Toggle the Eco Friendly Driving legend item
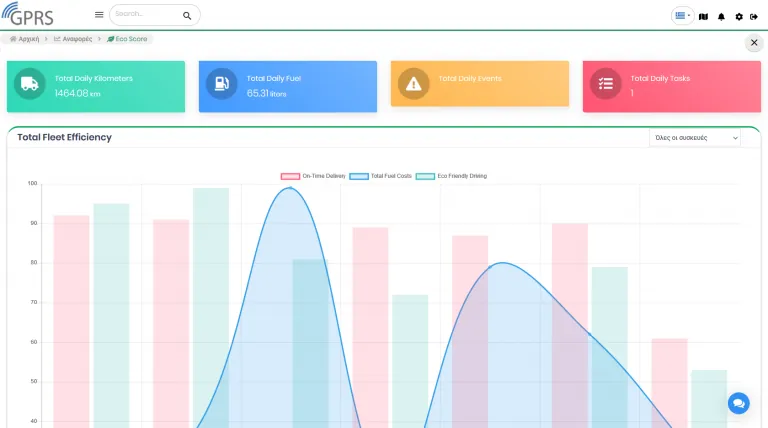This screenshot has width=768, height=428. [x=452, y=176]
